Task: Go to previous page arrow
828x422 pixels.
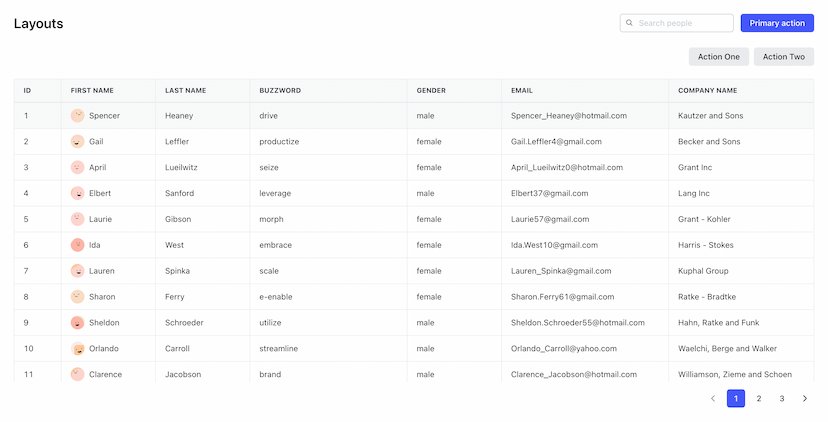Action: tap(713, 398)
